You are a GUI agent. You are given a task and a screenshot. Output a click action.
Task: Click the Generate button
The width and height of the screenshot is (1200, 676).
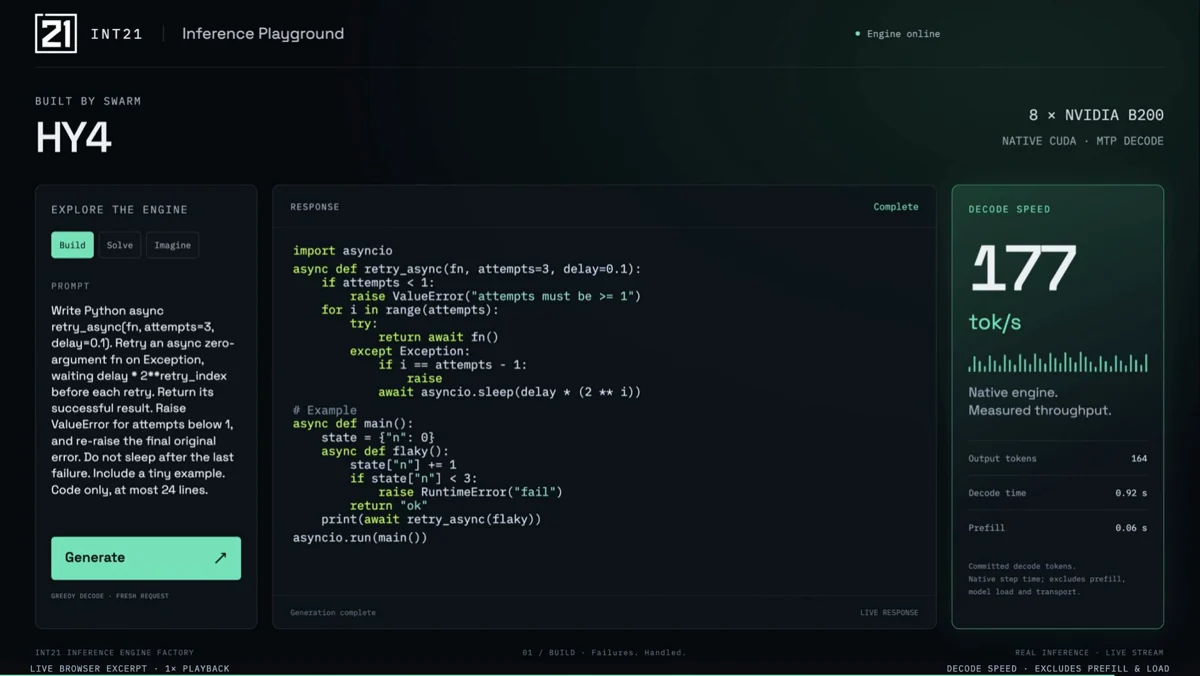pyautogui.click(x=146, y=558)
